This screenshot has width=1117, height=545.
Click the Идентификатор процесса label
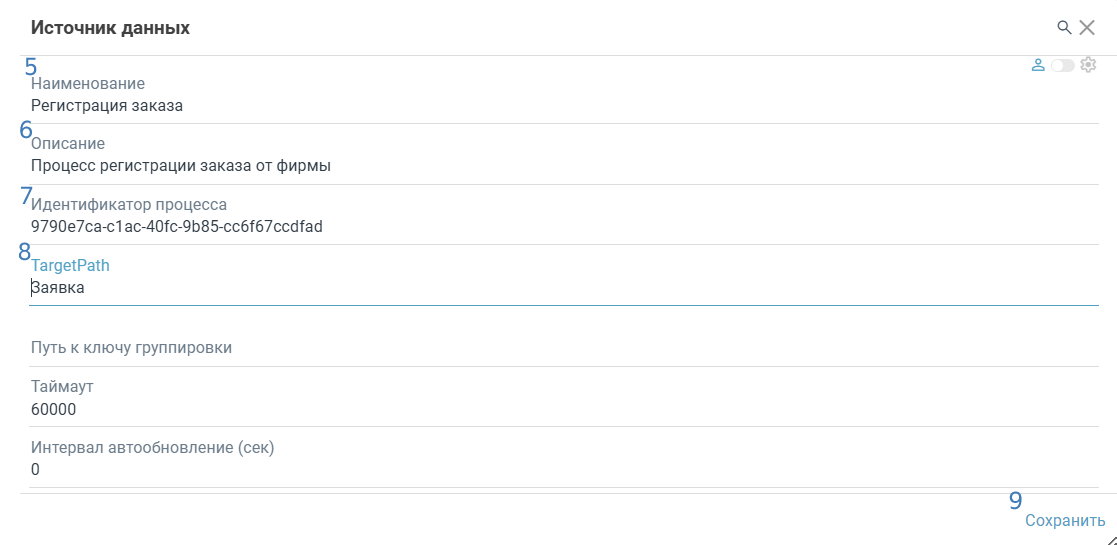[129, 205]
